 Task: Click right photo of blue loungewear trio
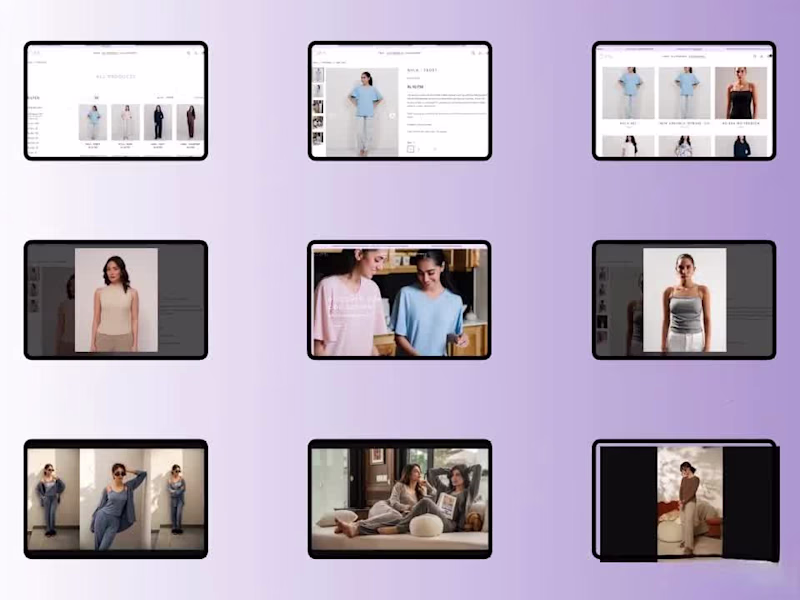pyautogui.click(x=178, y=499)
